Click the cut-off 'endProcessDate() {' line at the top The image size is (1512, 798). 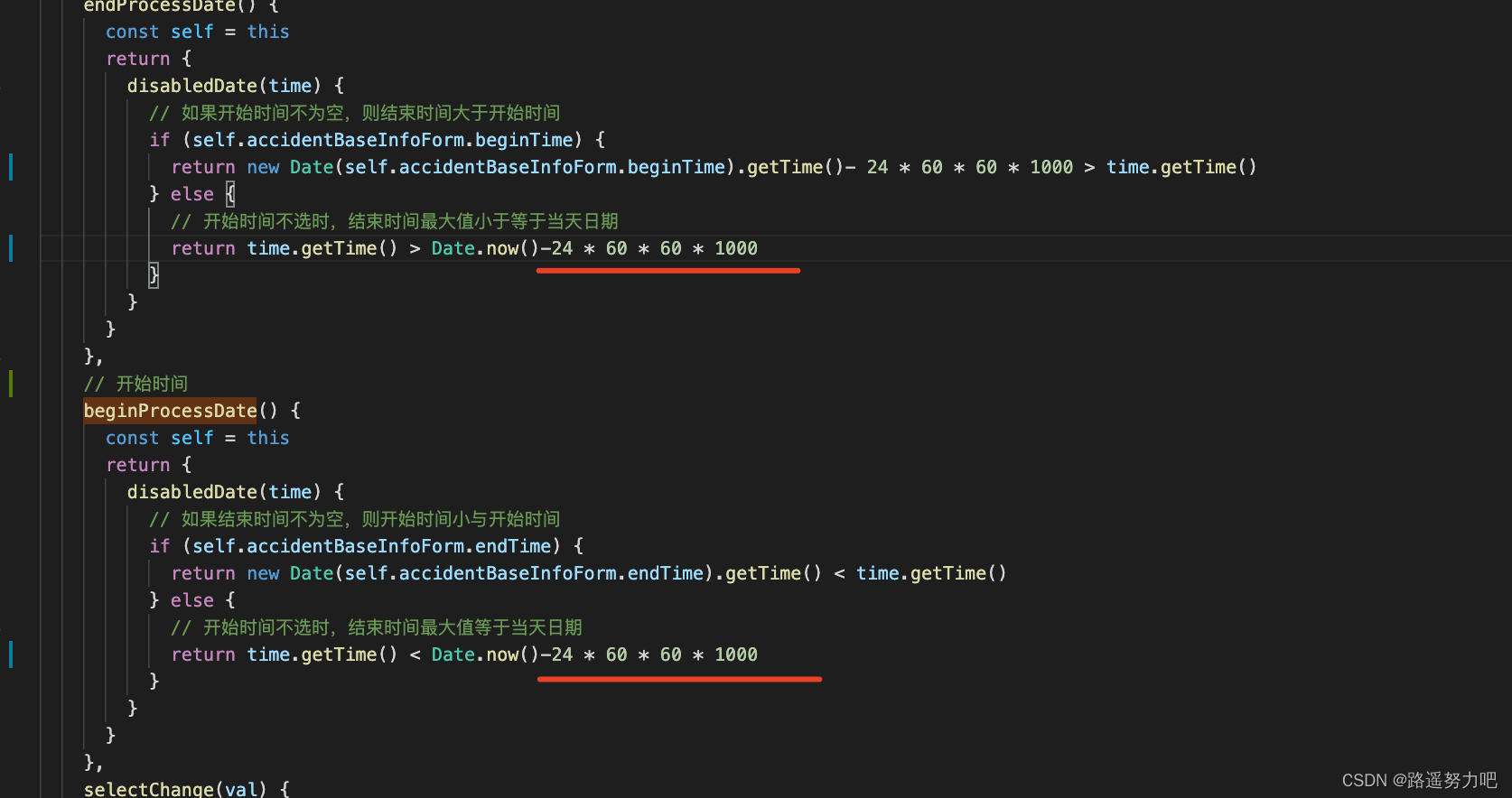181,5
